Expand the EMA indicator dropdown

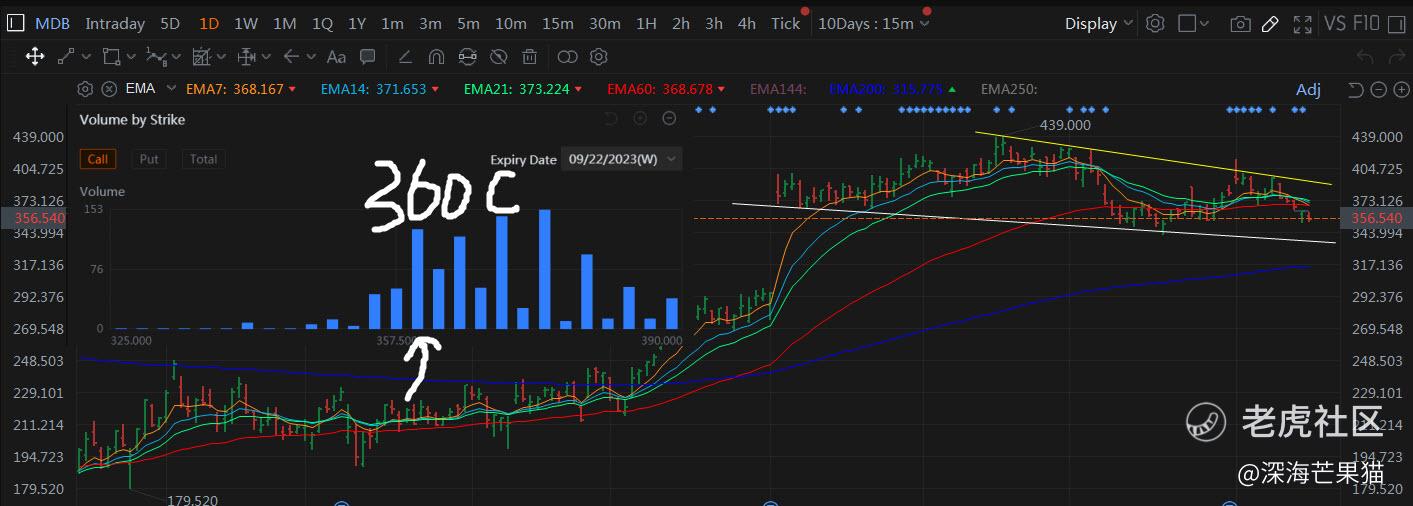pos(172,89)
